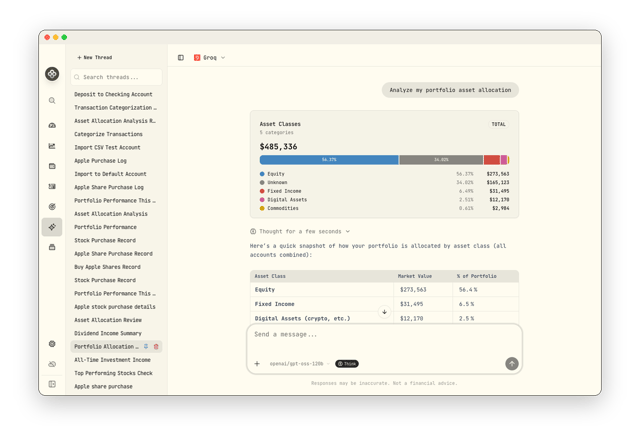This screenshot has height=426, width=640.
Task: Open the line chart performance icon
Action: point(52,146)
